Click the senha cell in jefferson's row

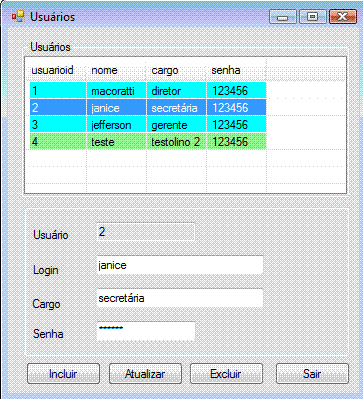(x=237, y=125)
